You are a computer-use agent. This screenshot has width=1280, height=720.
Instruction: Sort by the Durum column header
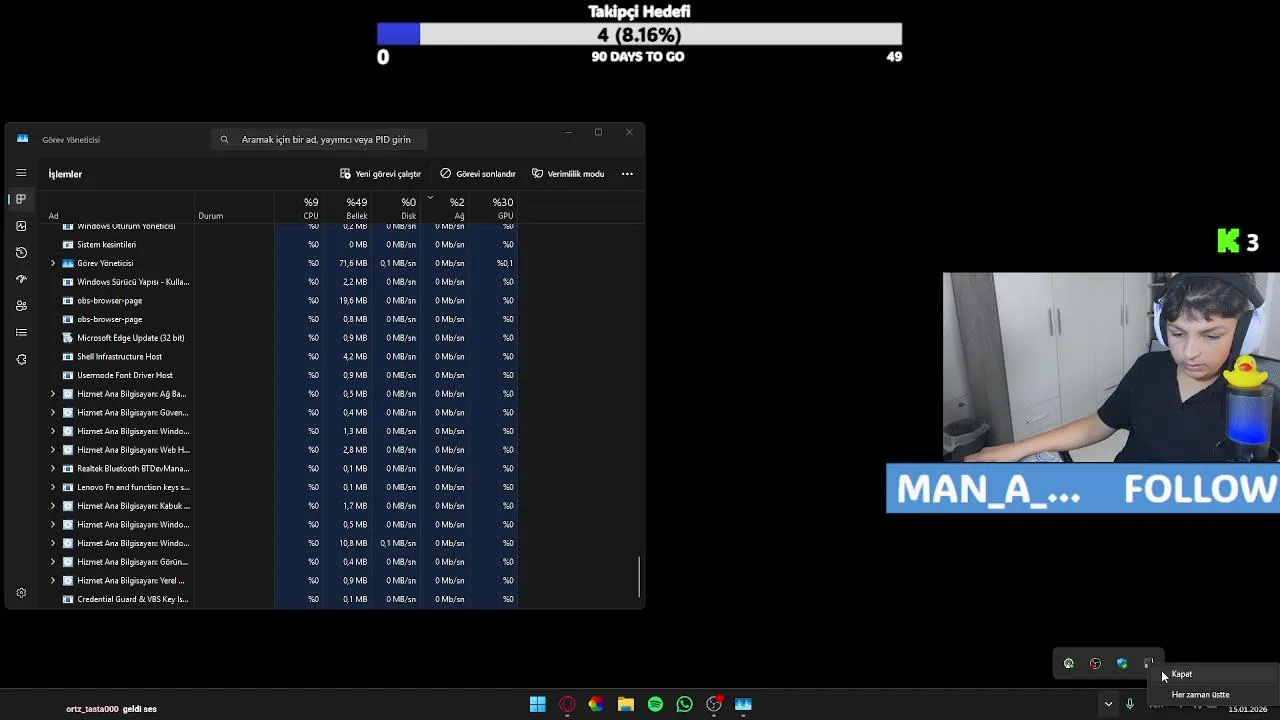coord(210,216)
